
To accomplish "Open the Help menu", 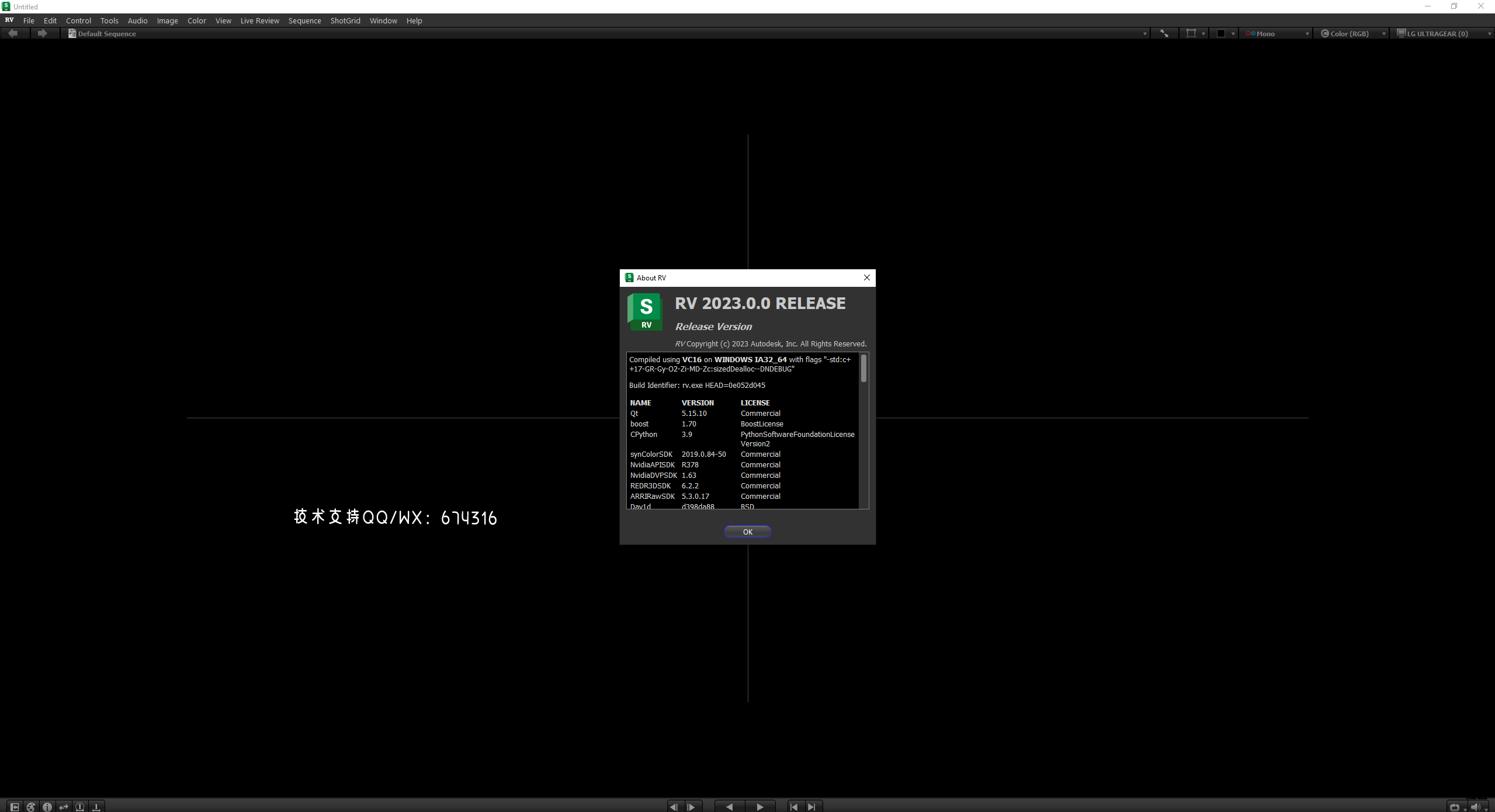I will (x=414, y=20).
